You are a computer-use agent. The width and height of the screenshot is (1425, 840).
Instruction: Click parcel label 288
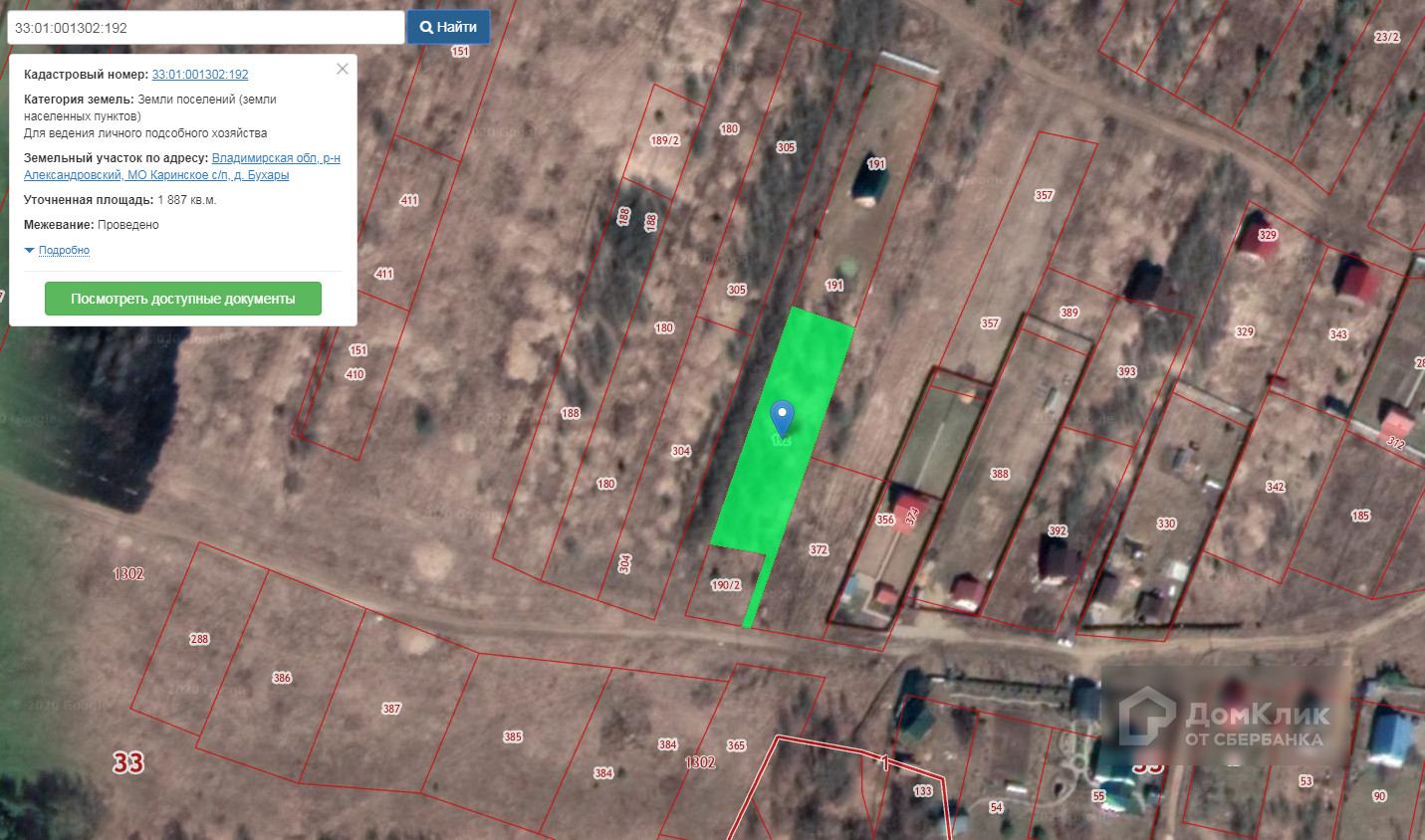[199, 639]
